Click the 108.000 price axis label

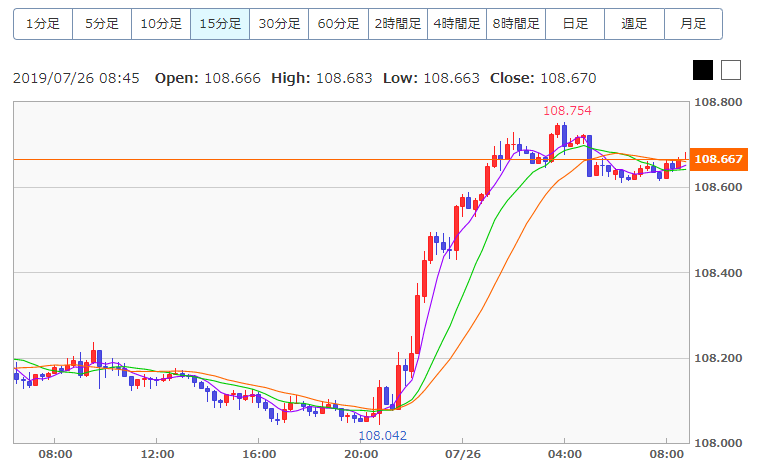point(718,443)
